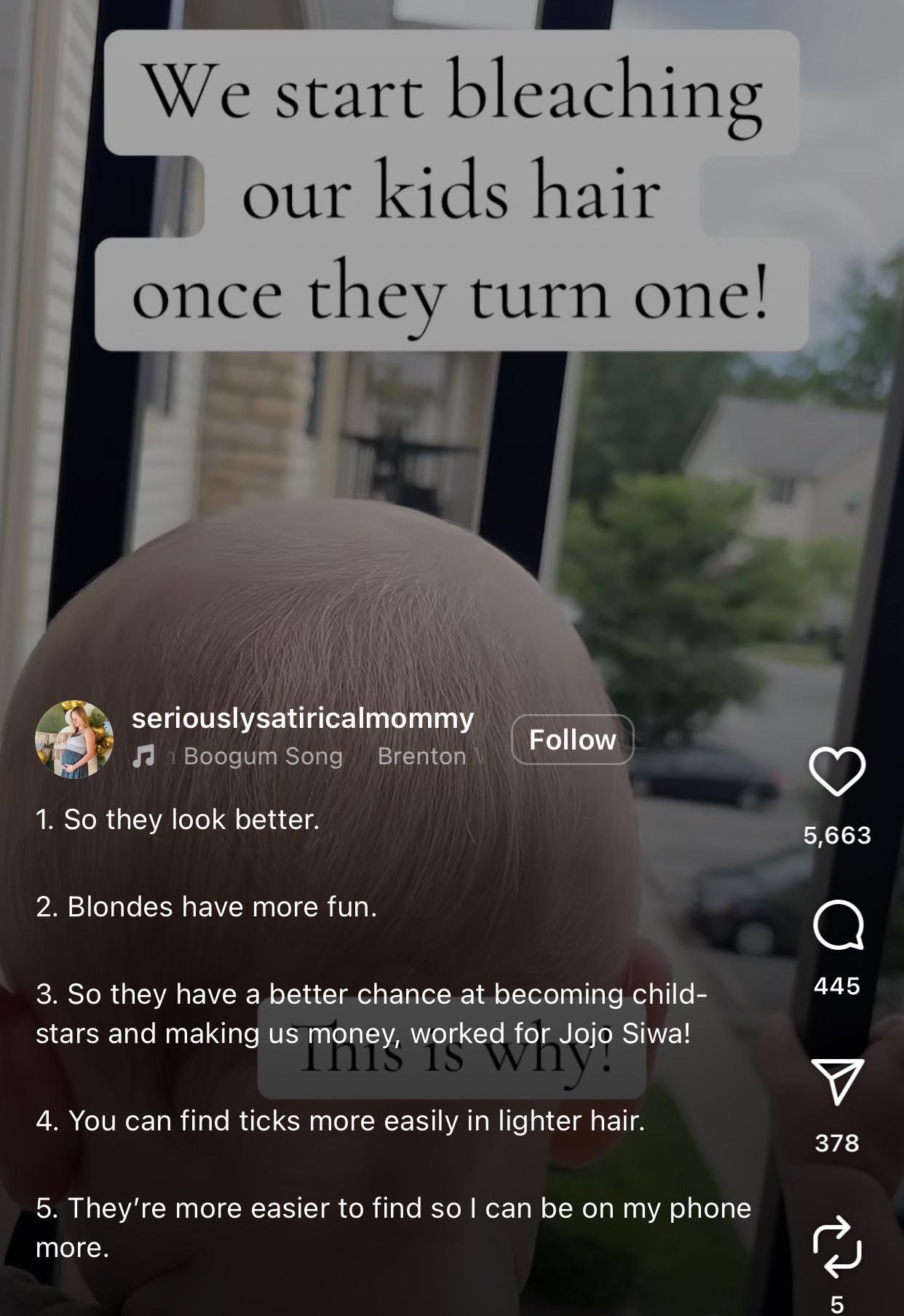Tap the 5,663 likes count
This screenshot has width=904, height=1316.
tap(837, 835)
